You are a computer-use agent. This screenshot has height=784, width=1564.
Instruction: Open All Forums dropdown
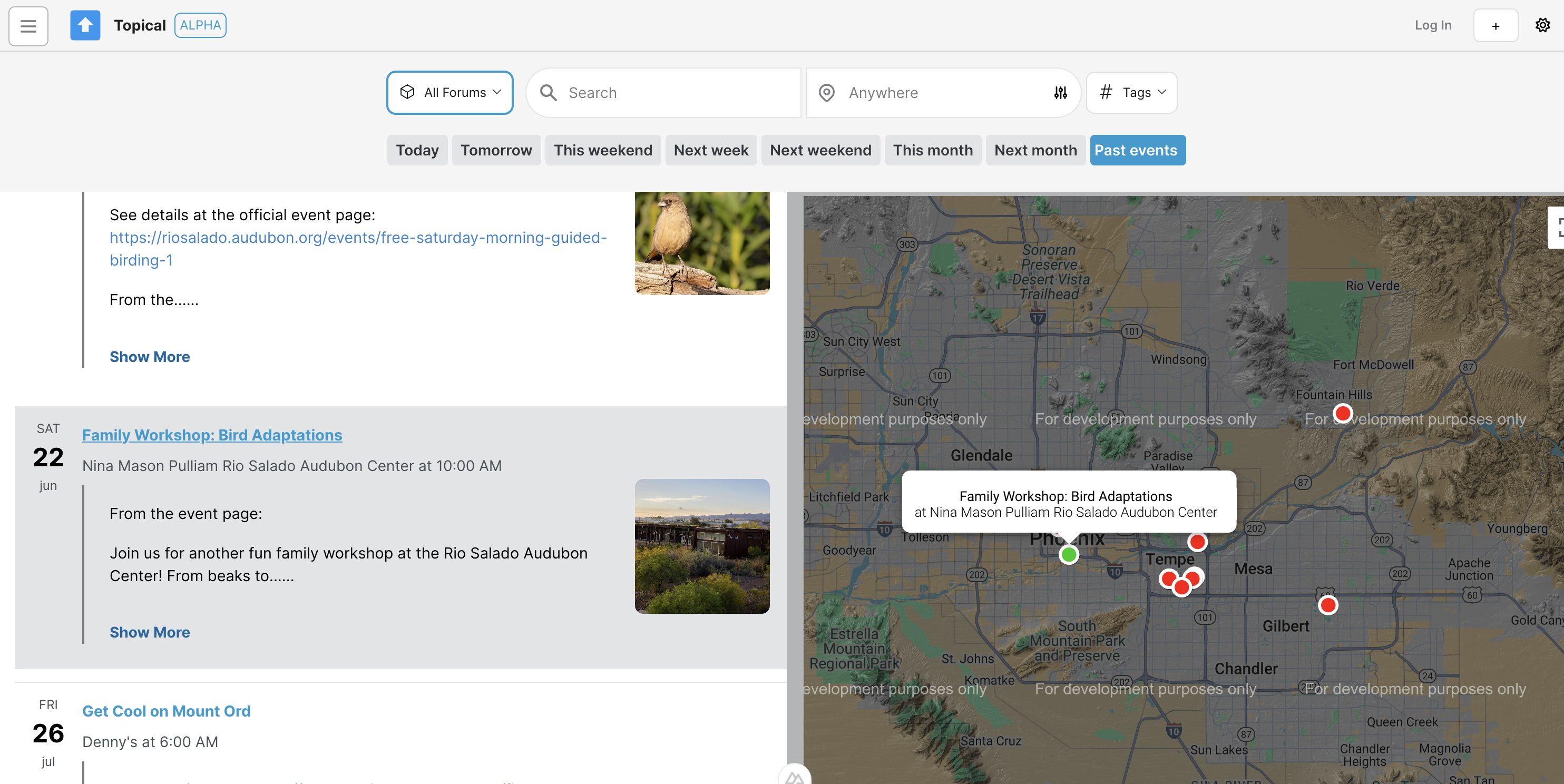point(450,92)
